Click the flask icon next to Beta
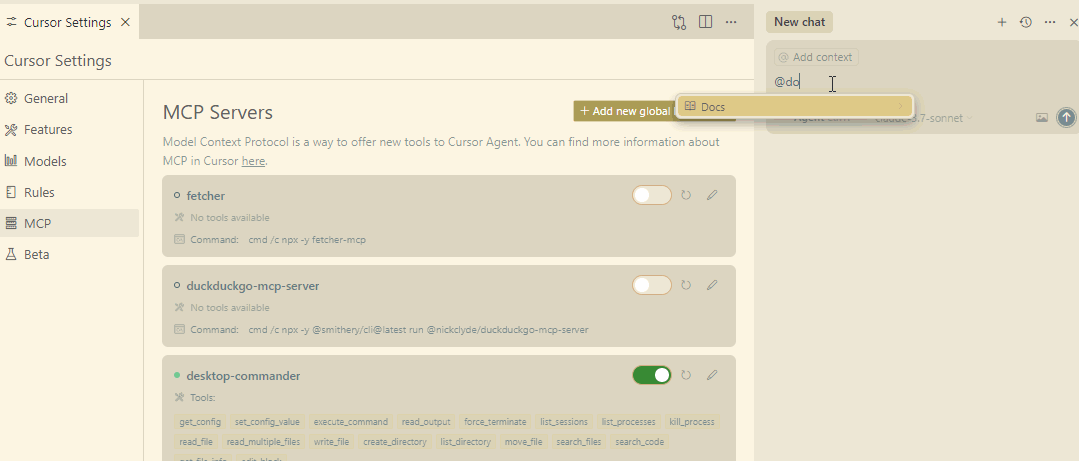1079x461 pixels. (x=10, y=255)
